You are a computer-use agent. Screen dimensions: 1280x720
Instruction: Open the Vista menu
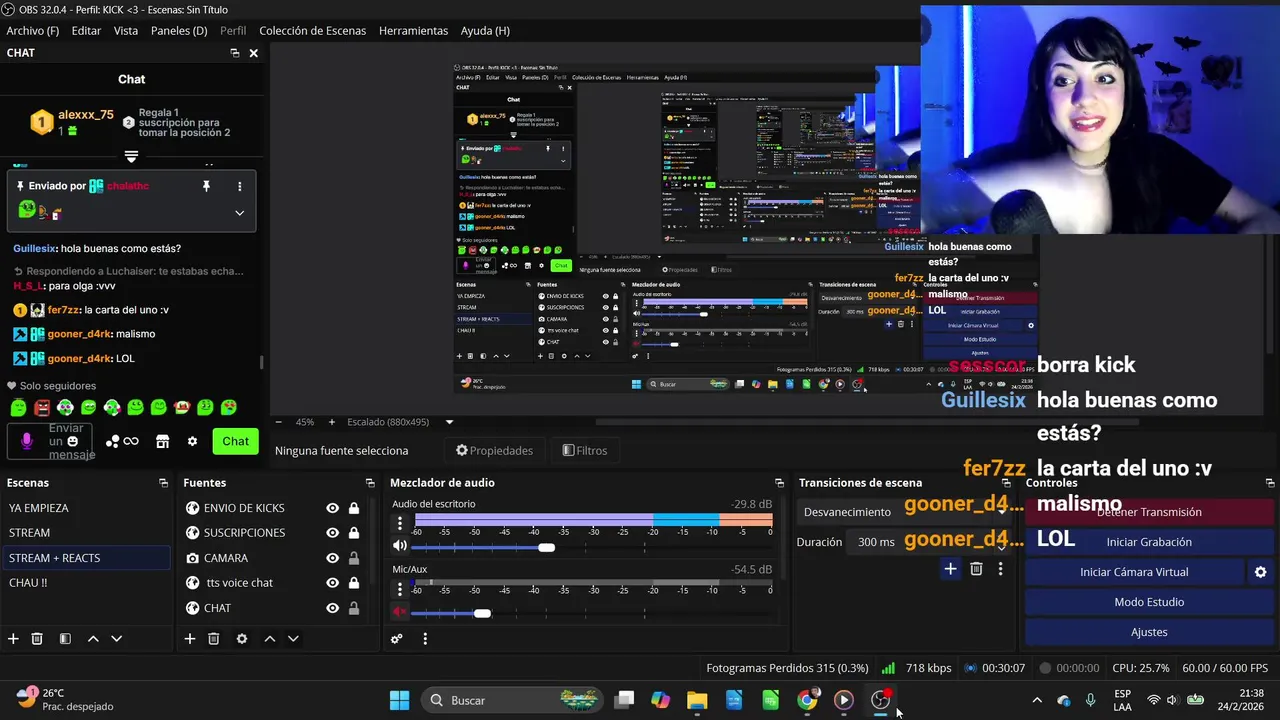click(x=126, y=31)
